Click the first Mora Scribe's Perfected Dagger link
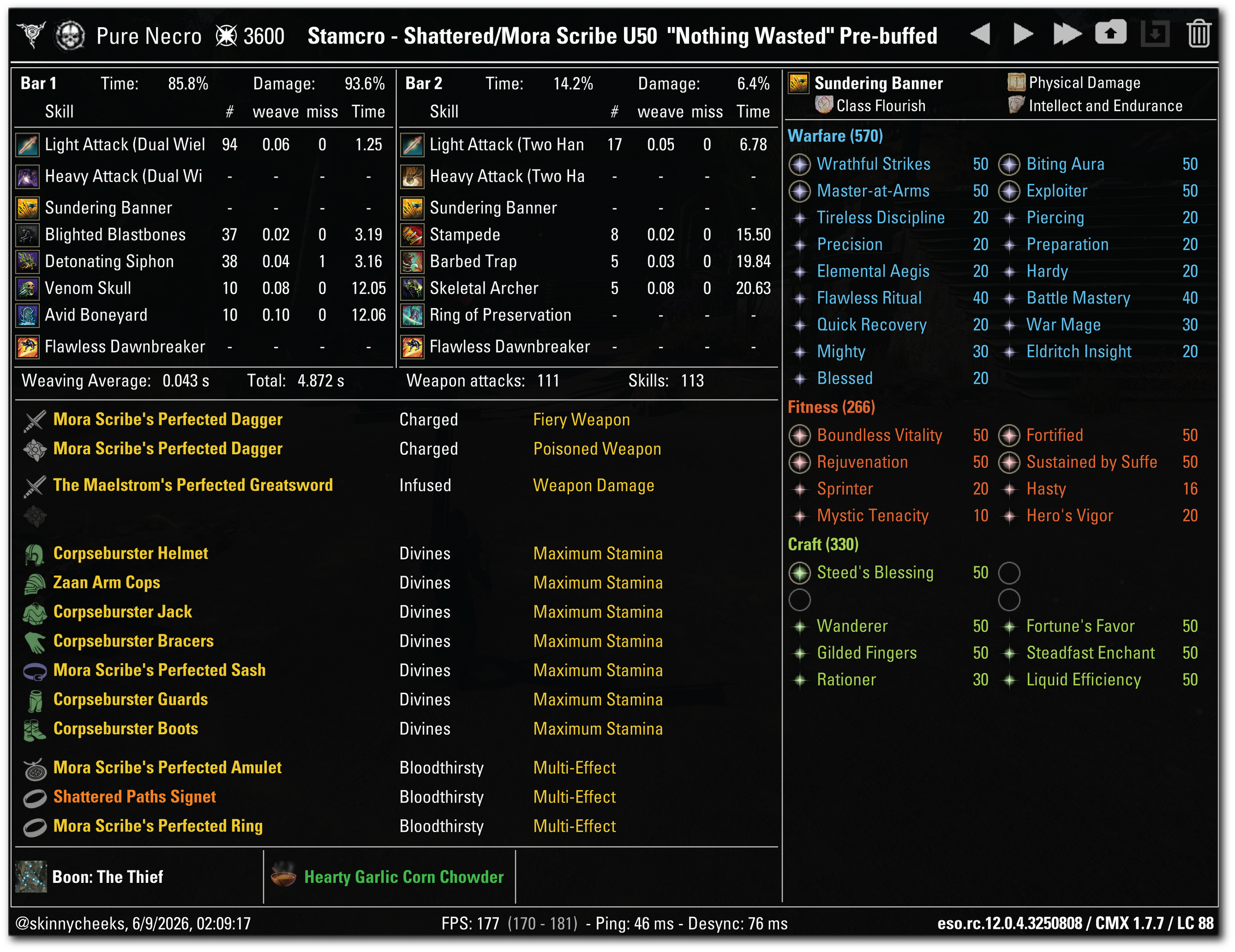This screenshot has width=1235, height=952. click(x=167, y=420)
